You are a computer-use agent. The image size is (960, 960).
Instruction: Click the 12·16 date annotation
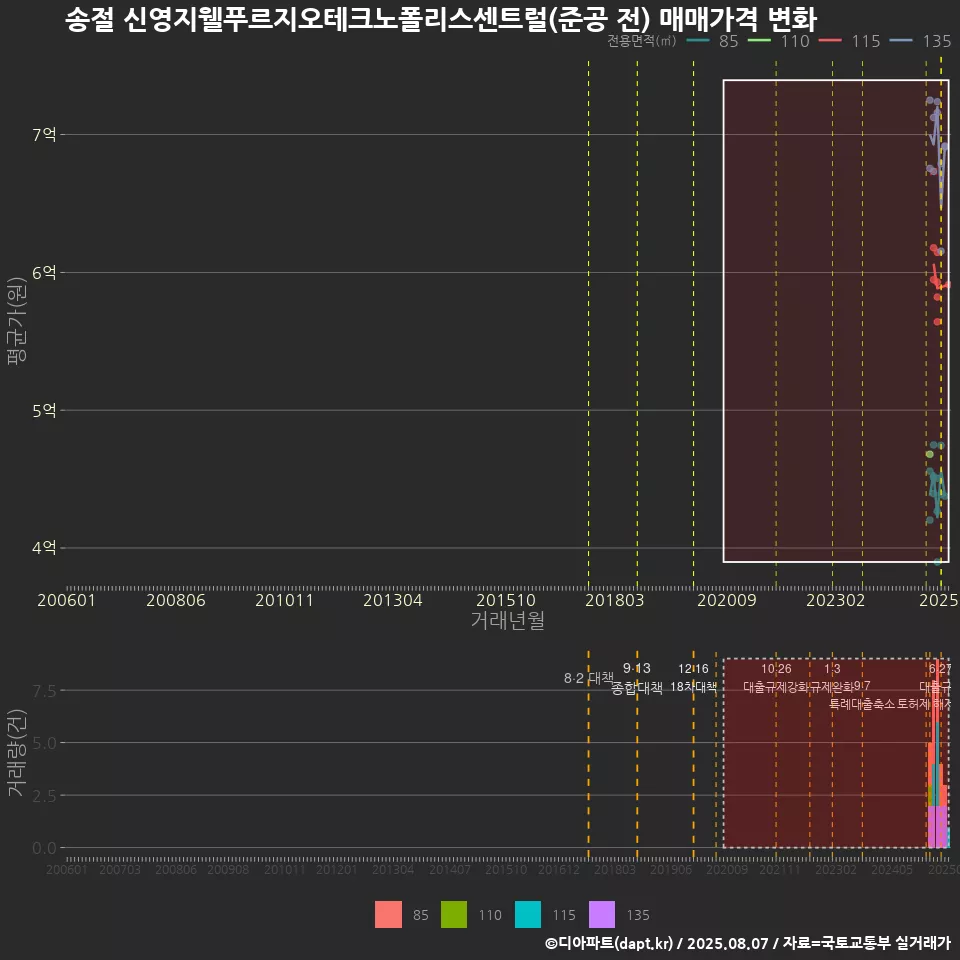pos(693,669)
